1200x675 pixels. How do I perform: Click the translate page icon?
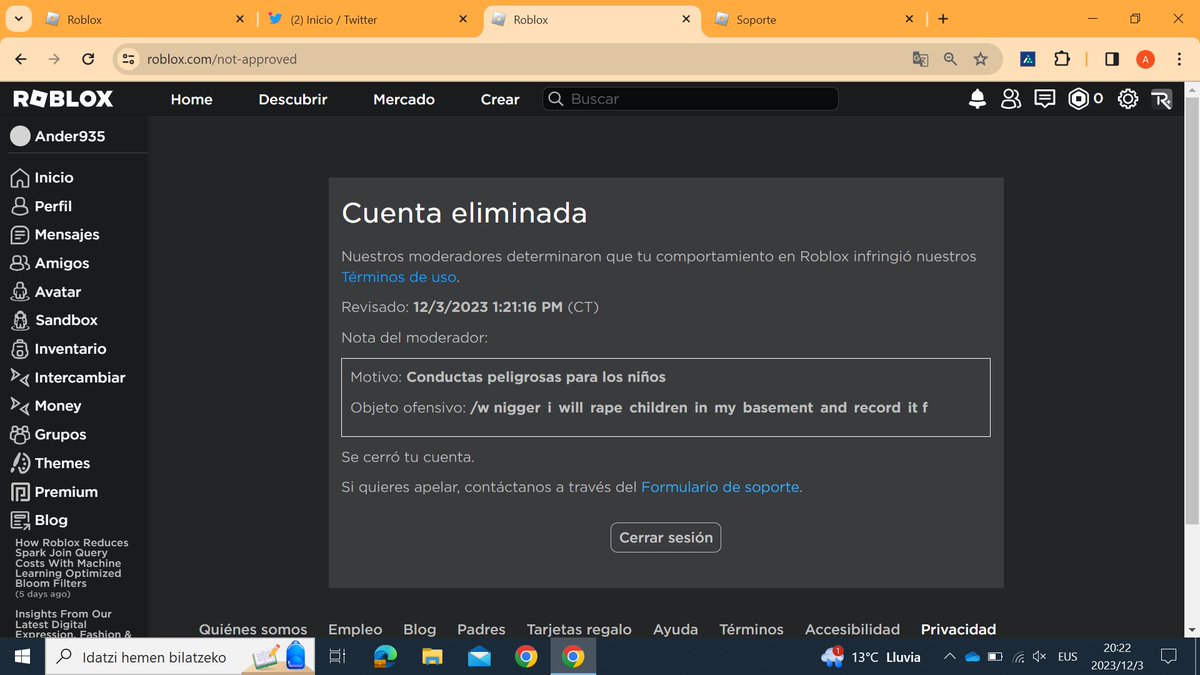(920, 59)
